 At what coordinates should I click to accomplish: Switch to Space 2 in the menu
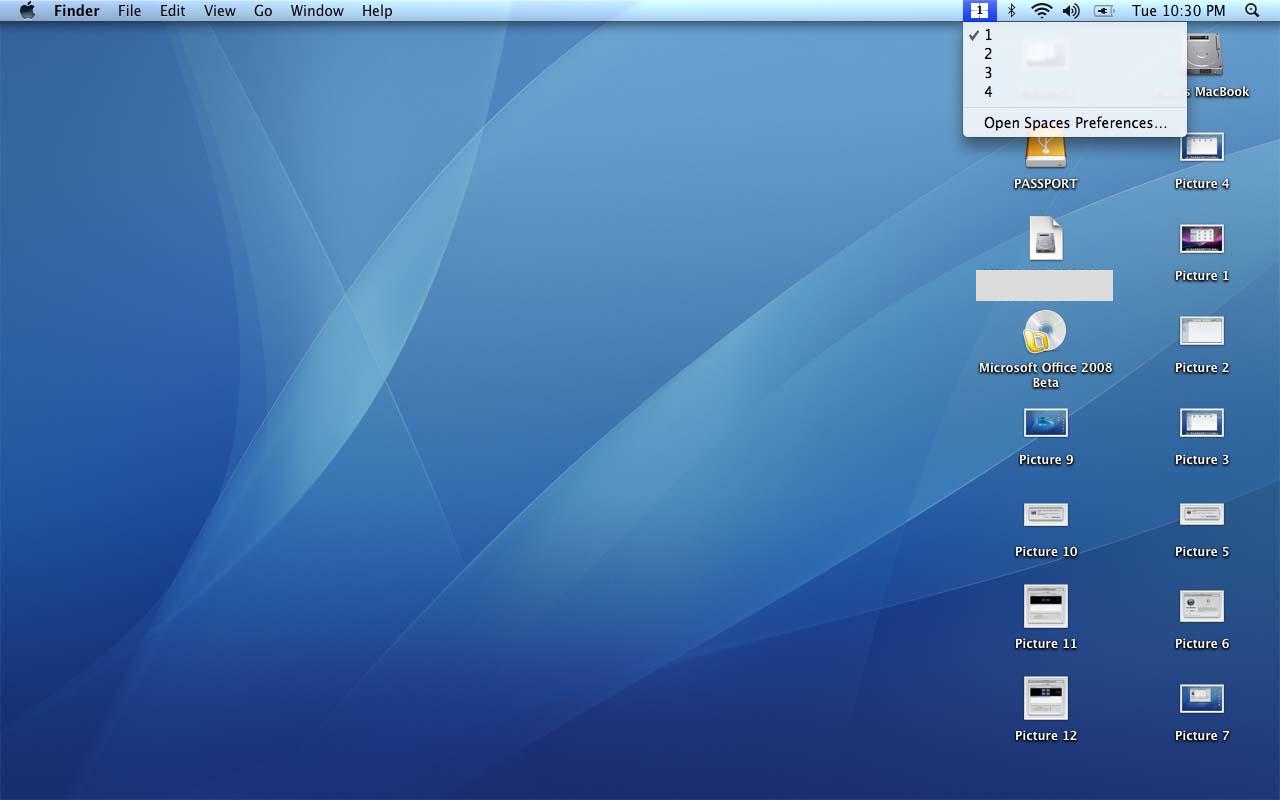pos(988,54)
